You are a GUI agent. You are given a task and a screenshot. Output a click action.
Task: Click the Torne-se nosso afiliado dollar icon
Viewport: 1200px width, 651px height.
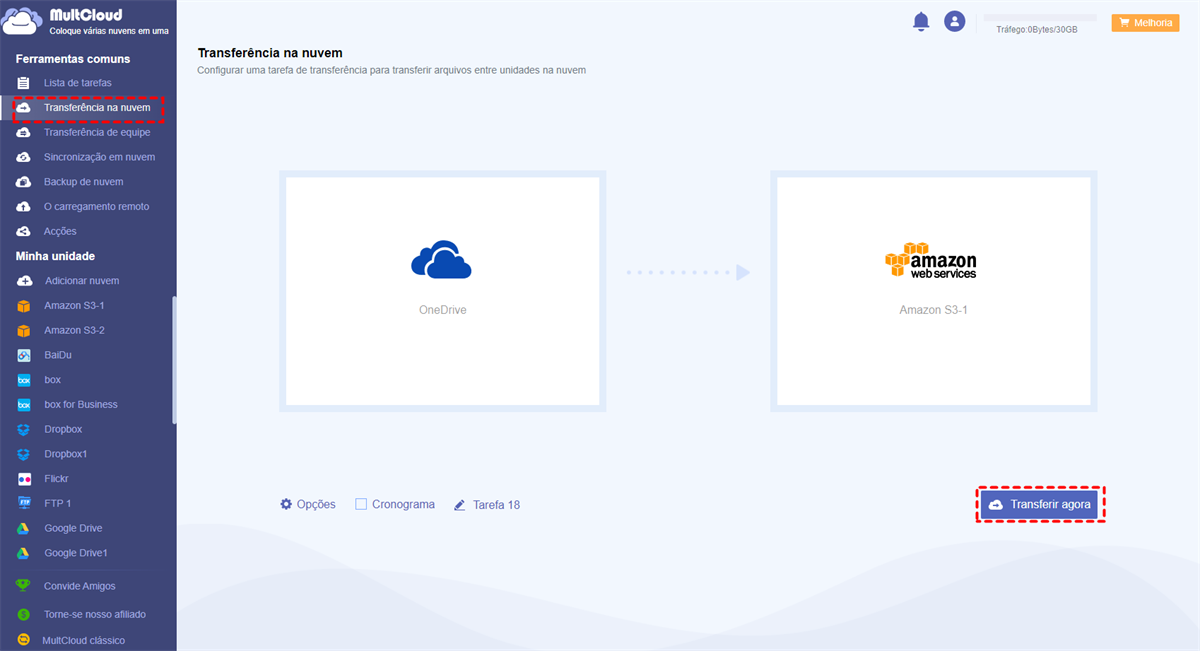click(24, 614)
